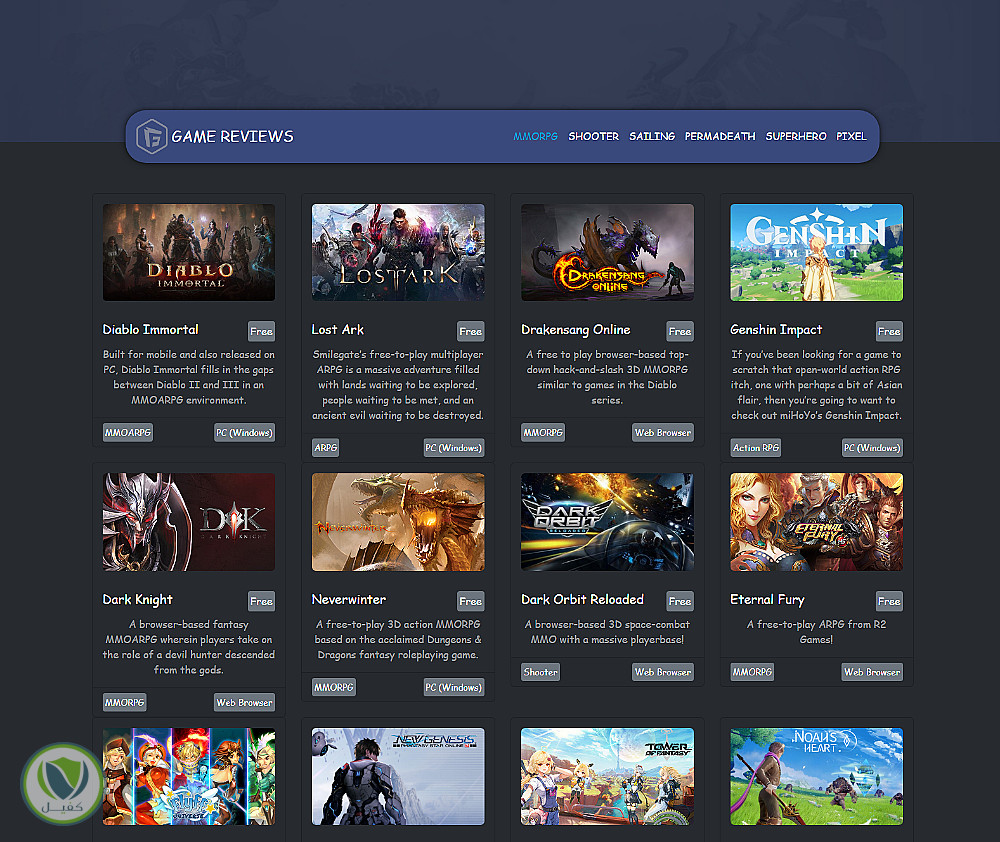Click the "browser-based 3D space-combat" description
This screenshot has width=1000, height=842.
[607, 632]
